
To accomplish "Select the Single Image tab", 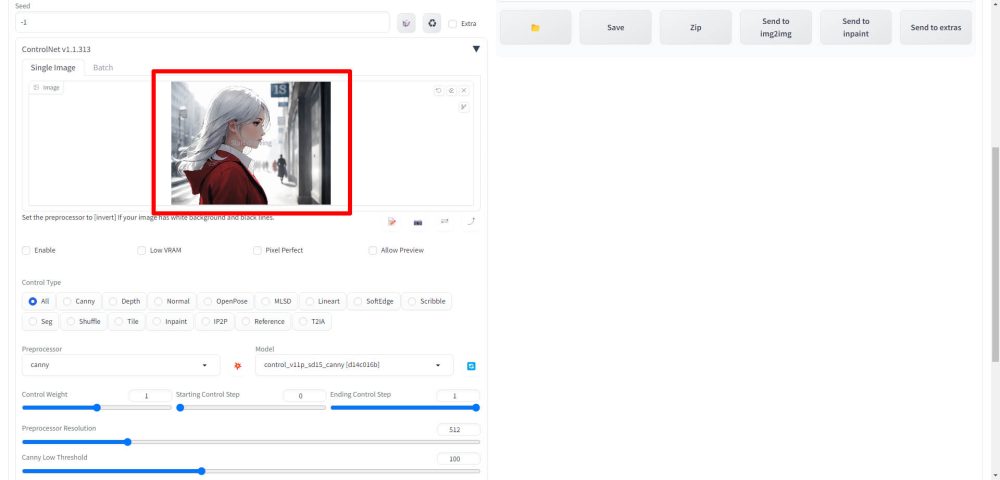I will 50,68.
